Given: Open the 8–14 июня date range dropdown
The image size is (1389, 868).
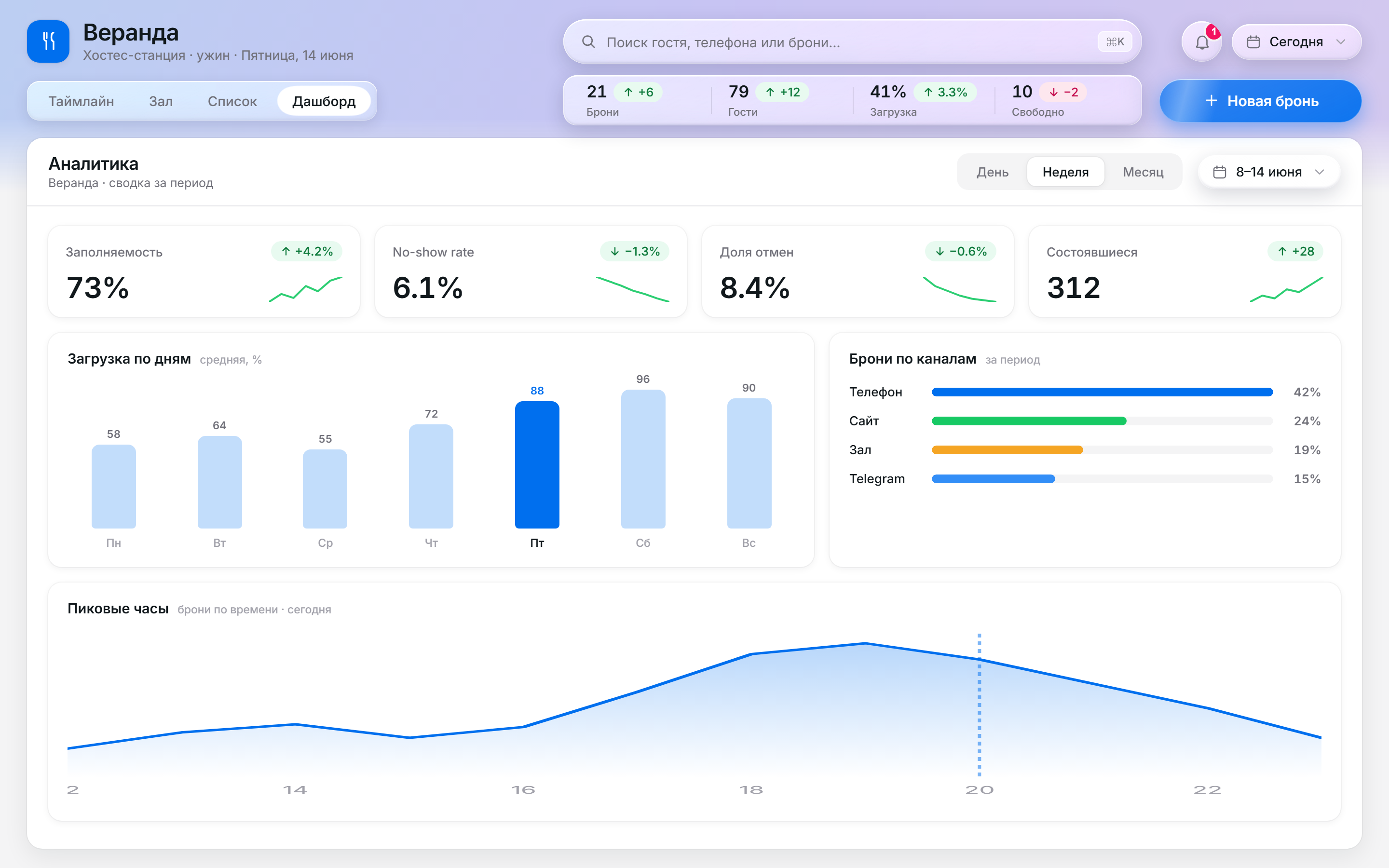Looking at the screenshot, I should tap(1269, 172).
